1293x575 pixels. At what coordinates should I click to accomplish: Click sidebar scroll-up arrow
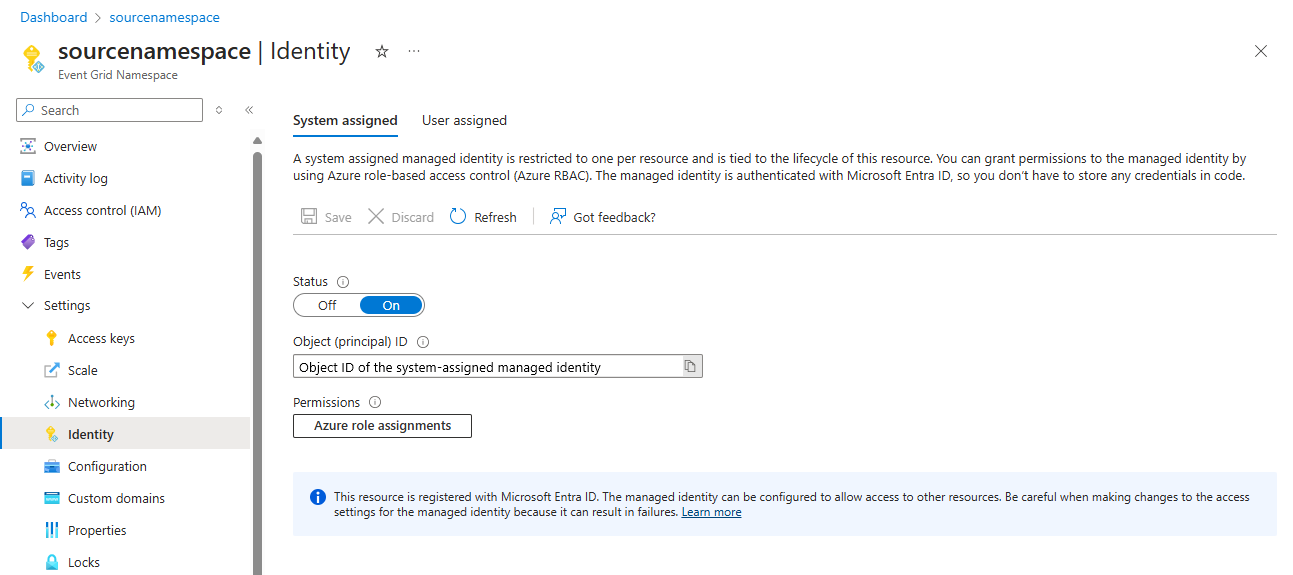point(257,140)
